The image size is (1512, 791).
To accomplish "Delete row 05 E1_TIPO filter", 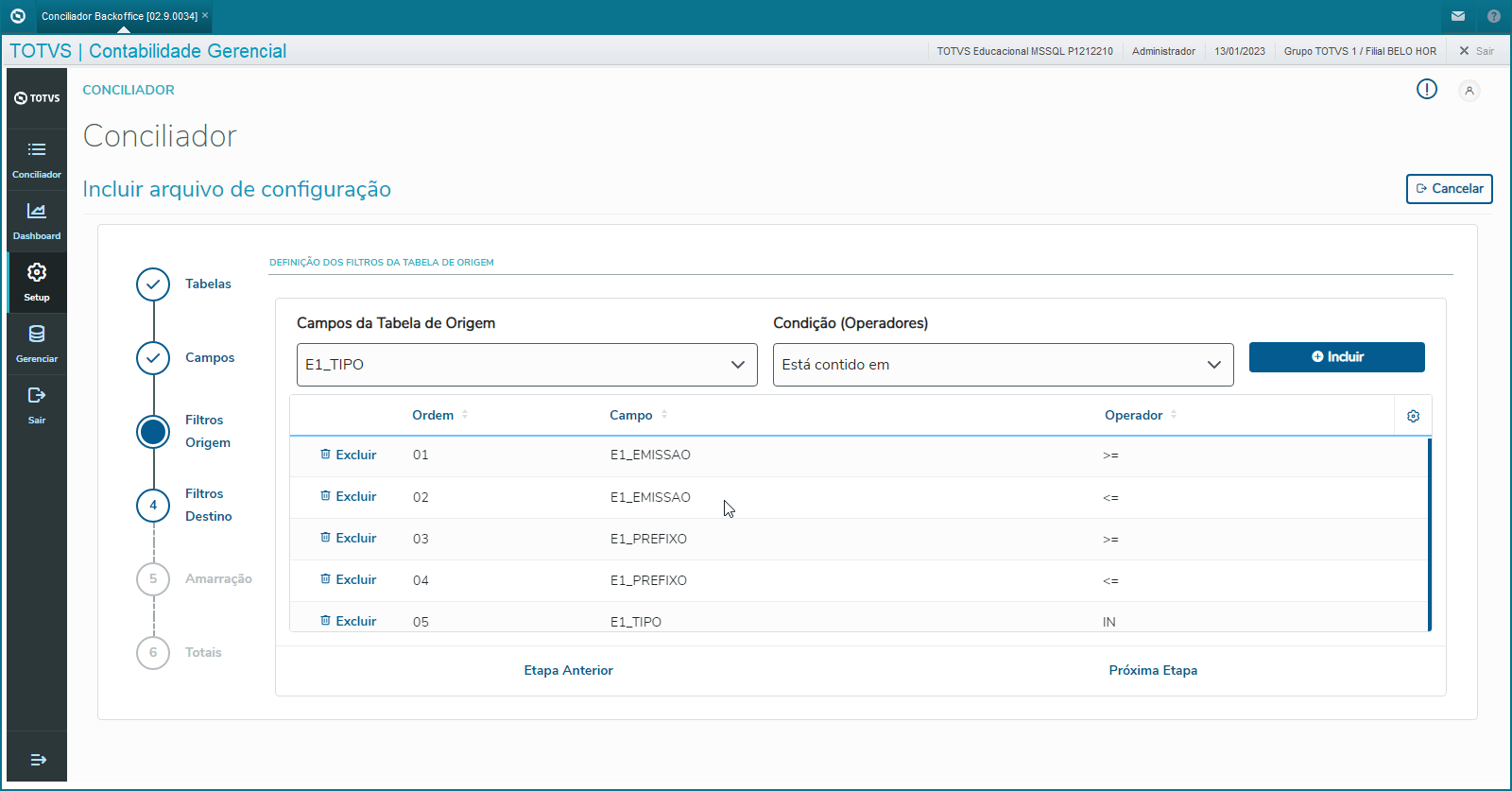I will (x=348, y=621).
